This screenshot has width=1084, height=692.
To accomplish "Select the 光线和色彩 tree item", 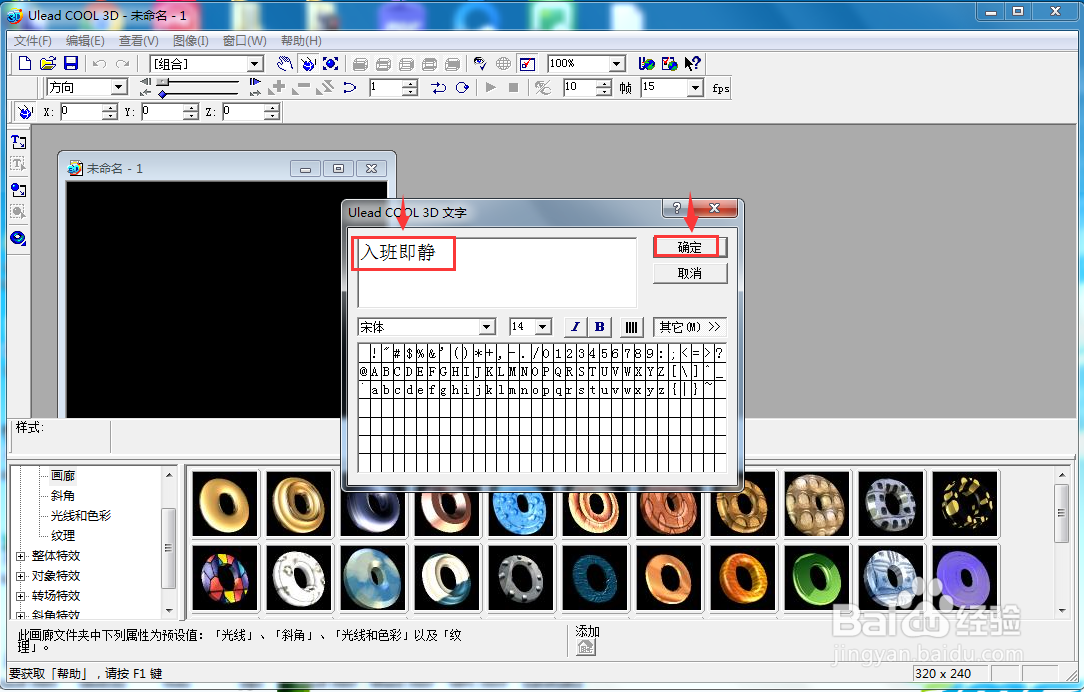I will pyautogui.click(x=81, y=516).
